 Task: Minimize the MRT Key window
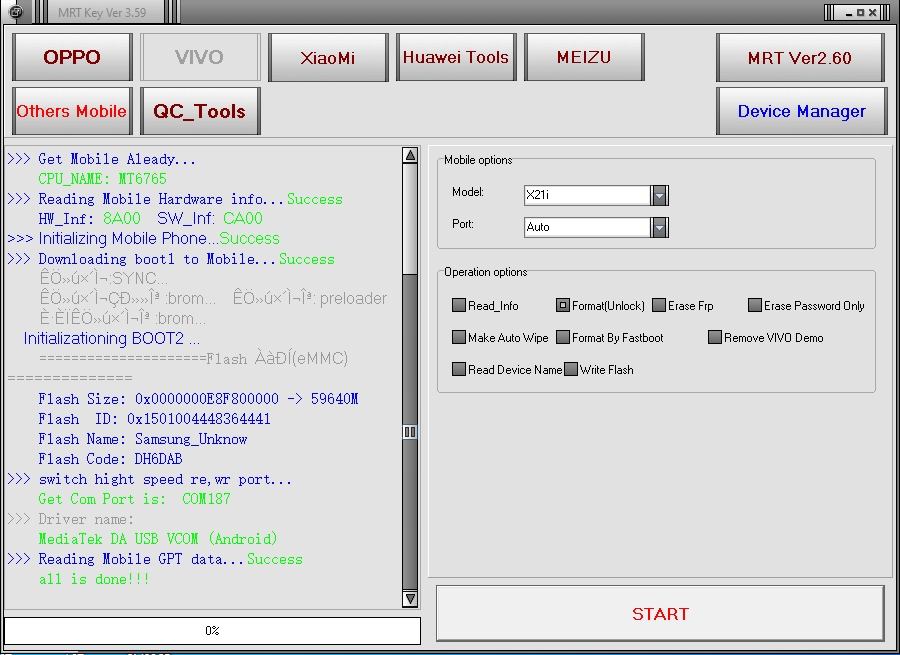(x=849, y=13)
